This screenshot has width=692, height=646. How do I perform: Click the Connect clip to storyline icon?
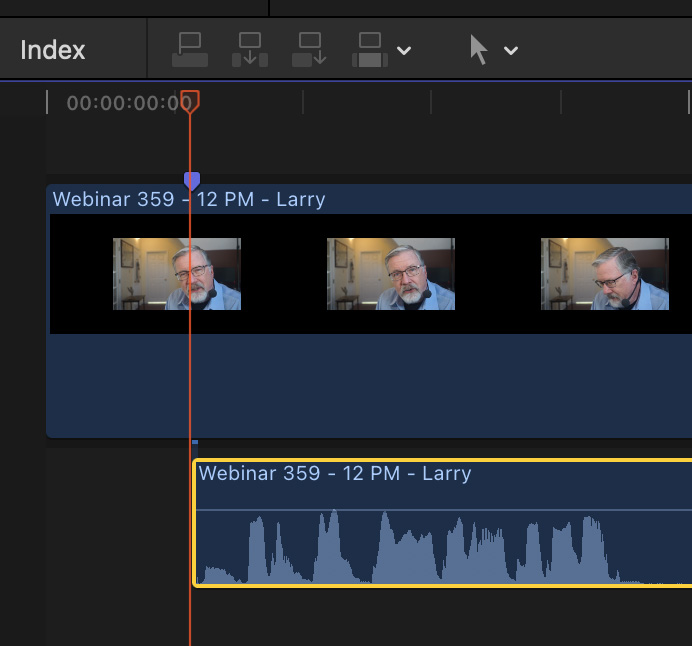point(190,49)
